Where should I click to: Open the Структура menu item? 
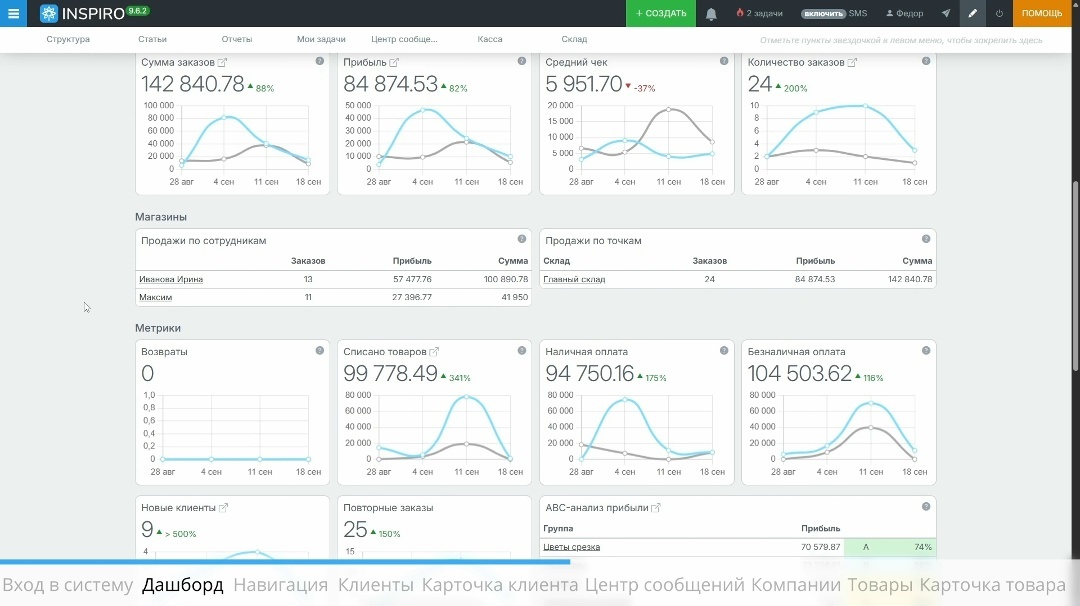[x=68, y=39]
